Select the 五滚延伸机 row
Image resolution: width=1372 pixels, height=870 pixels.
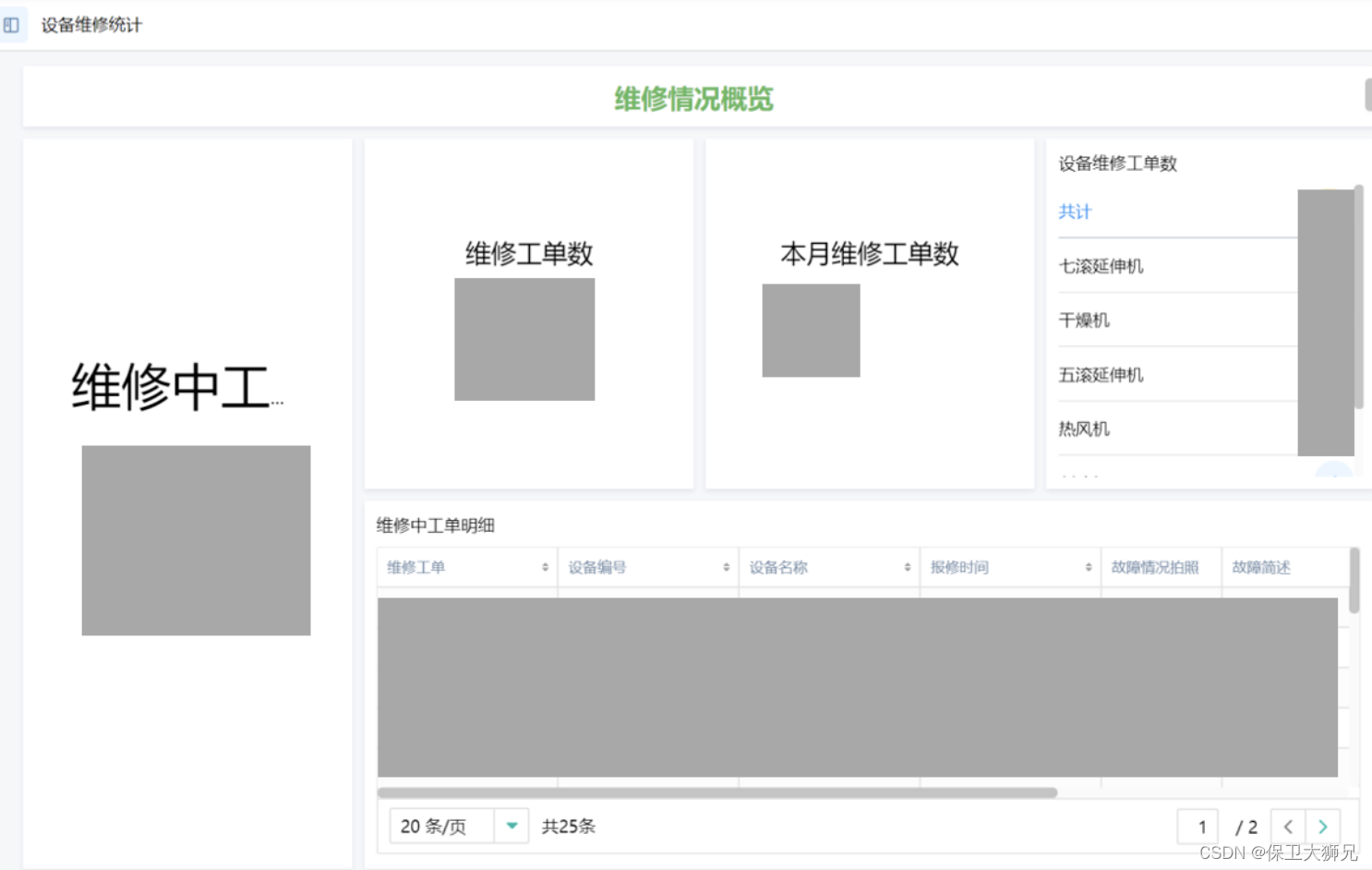(1178, 375)
